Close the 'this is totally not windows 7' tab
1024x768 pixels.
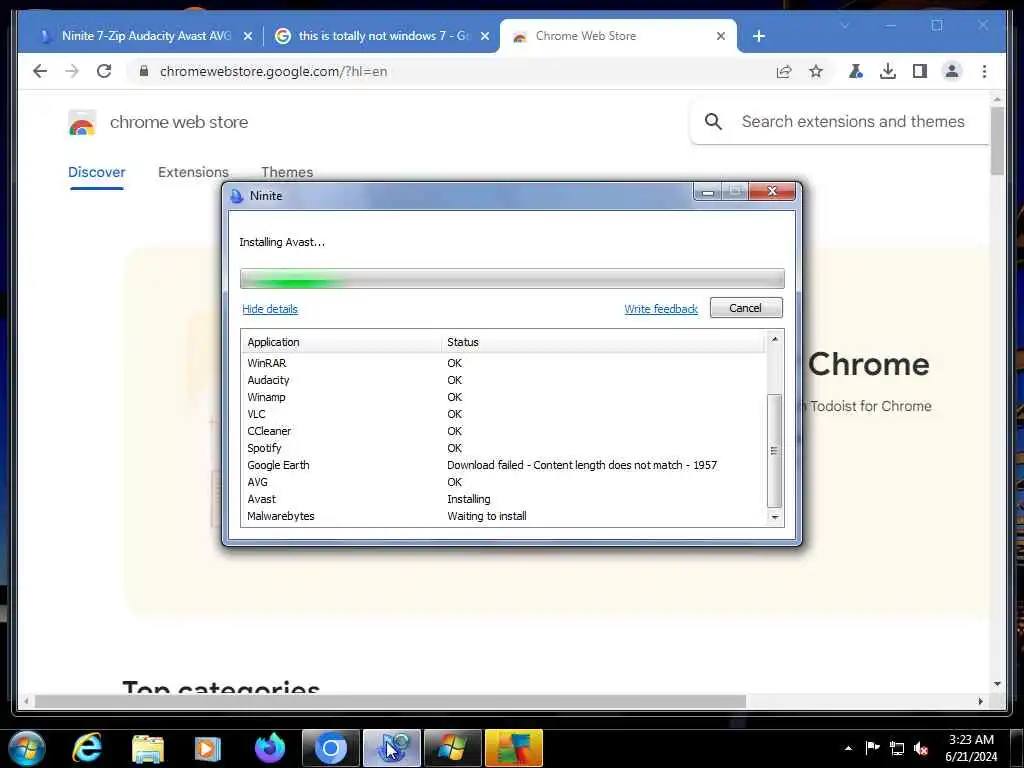coord(485,36)
